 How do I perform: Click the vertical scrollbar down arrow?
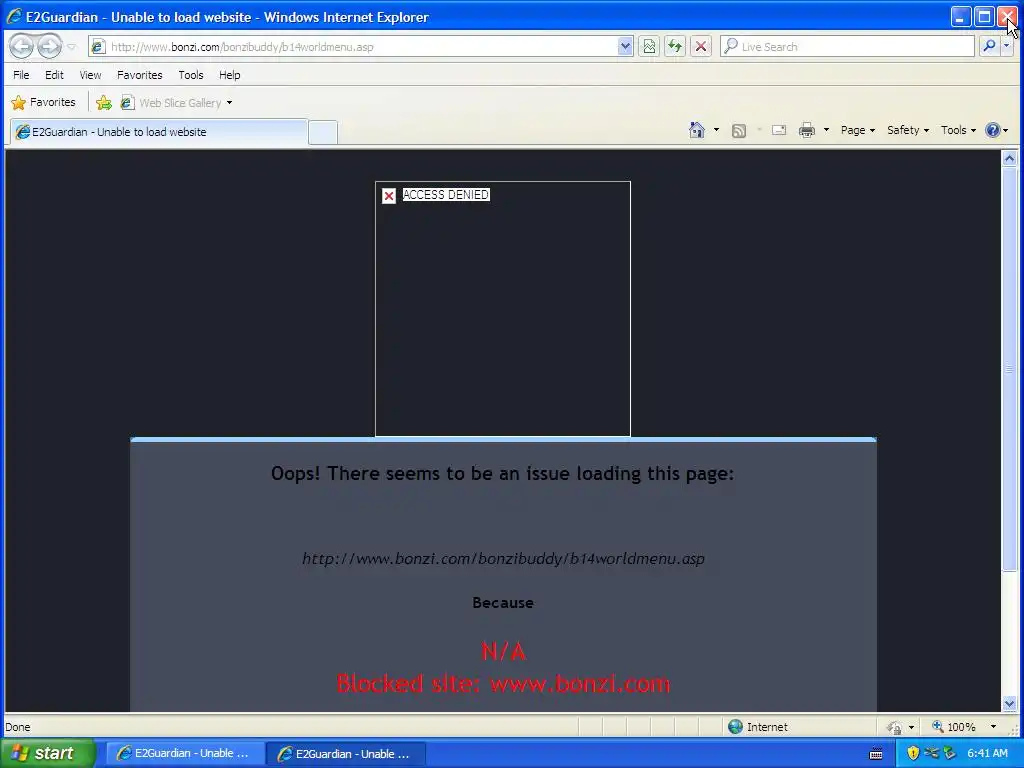[1009, 704]
